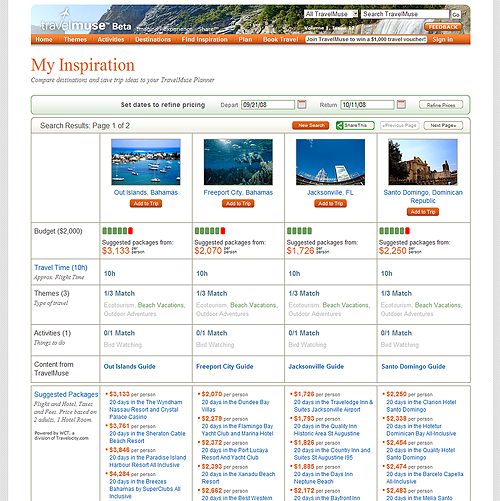Open the Out Islands, Bahamas photo thumbnail
The height and width of the screenshot is (501, 500).
146,162
